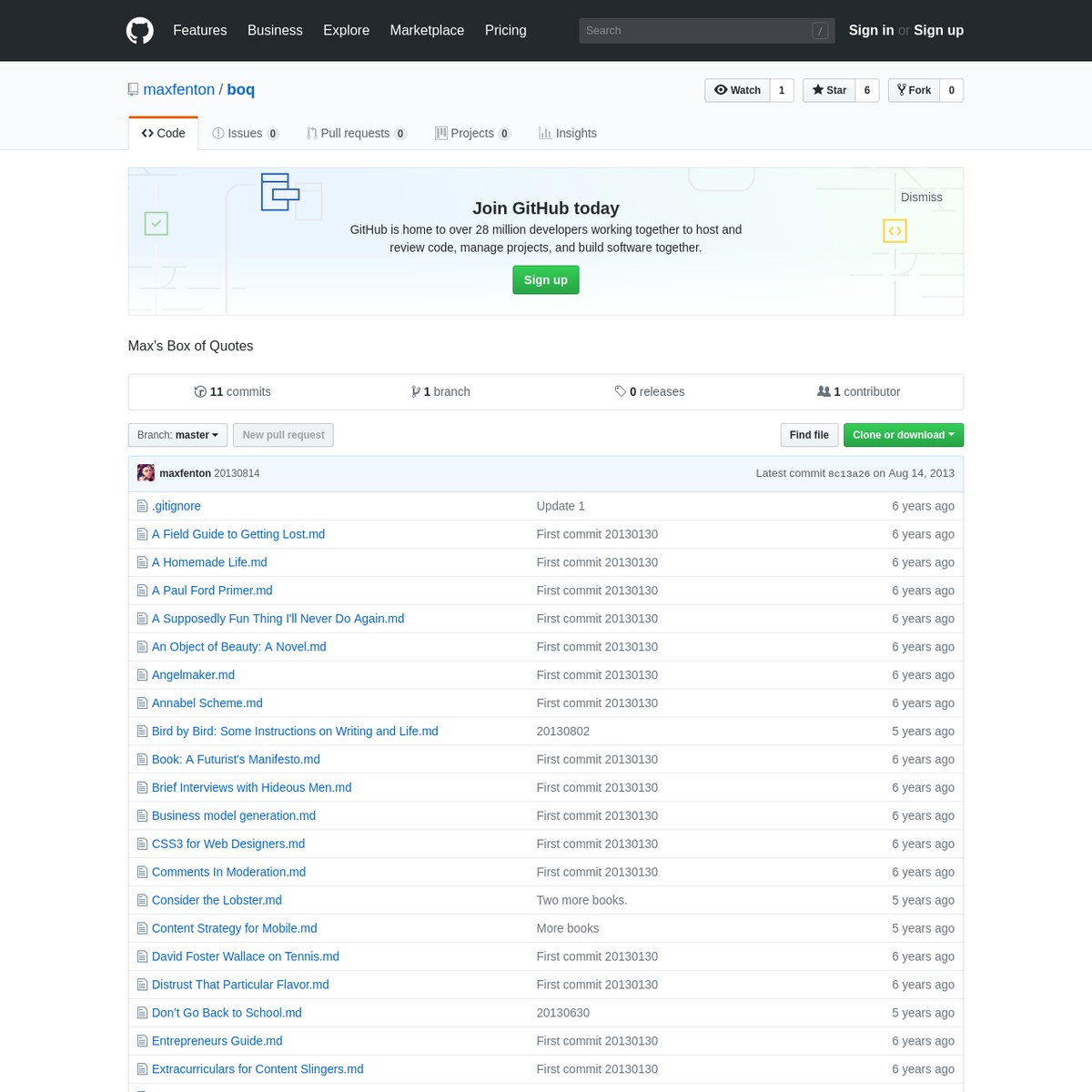
Task: Open the forks count 0
Action: point(951,90)
